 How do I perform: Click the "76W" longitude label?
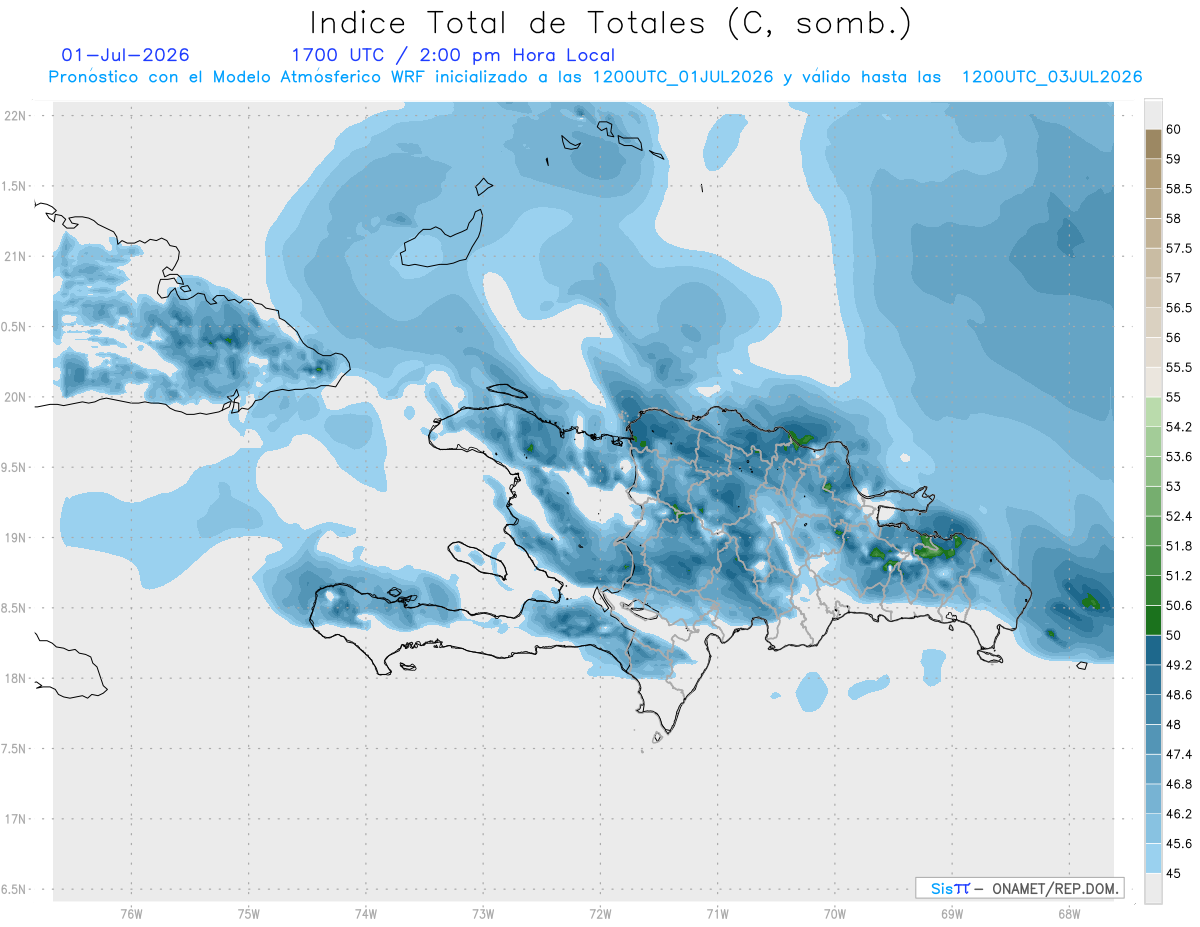click(x=131, y=913)
